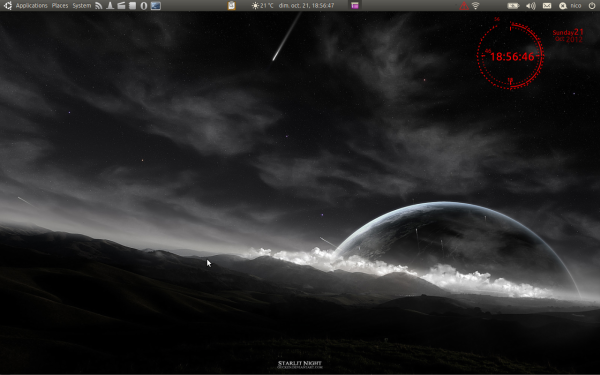The height and width of the screenshot is (375, 600).
Task: Launch the Opera browser icon
Action: pos(144,6)
